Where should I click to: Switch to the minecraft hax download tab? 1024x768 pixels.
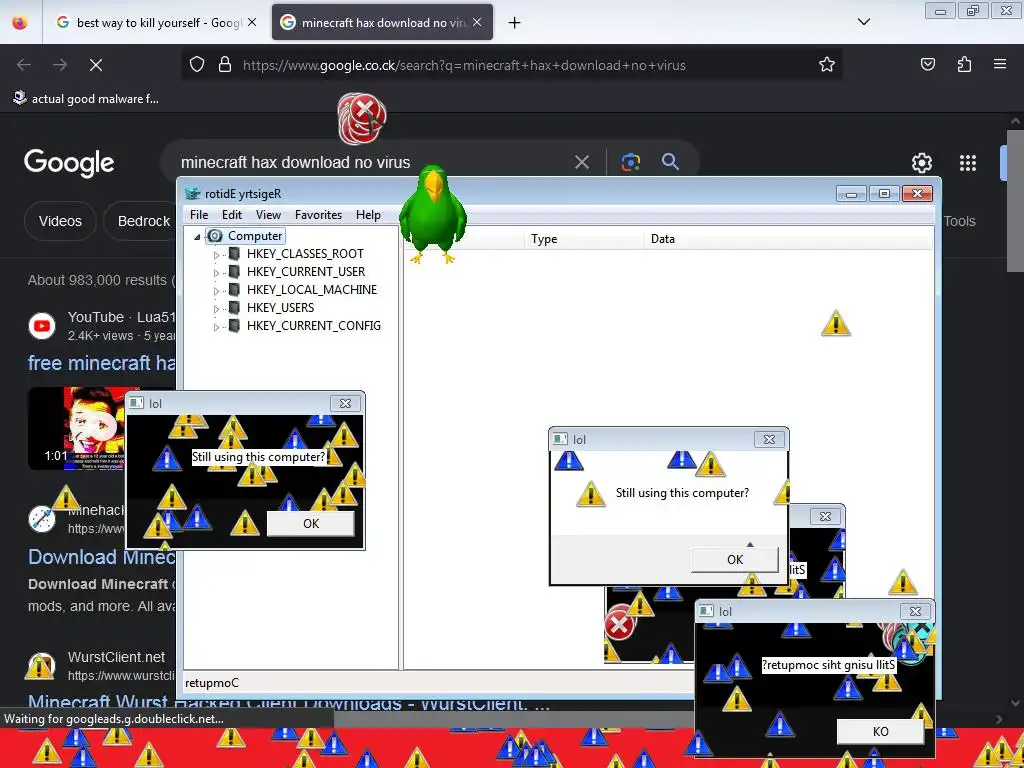coord(382,22)
